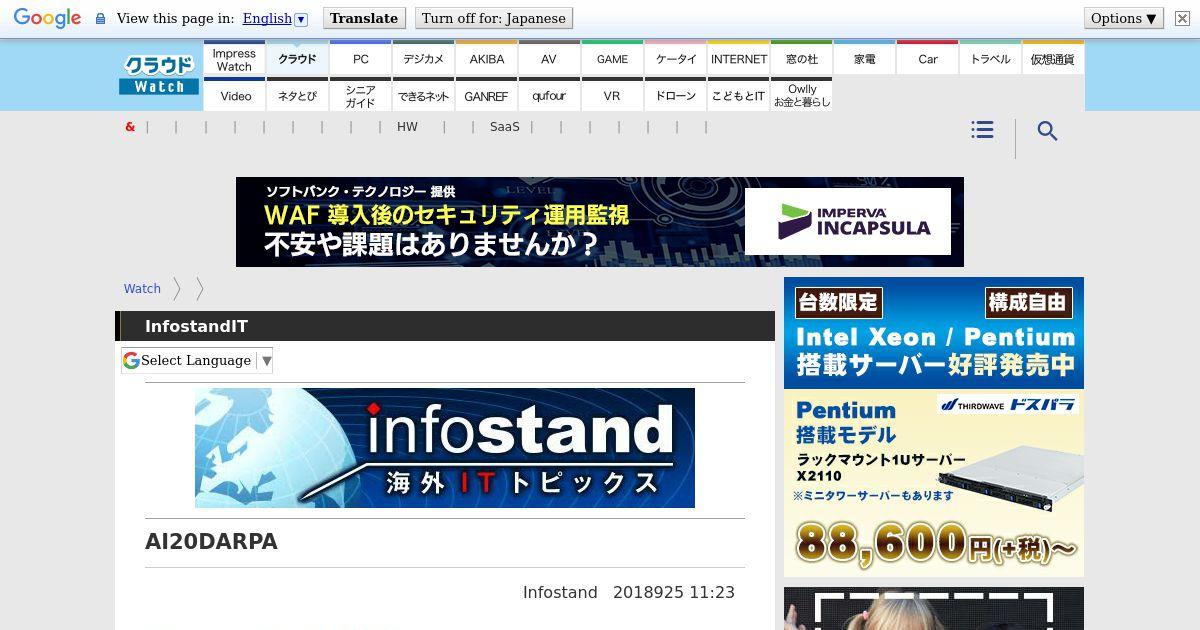Click the Translate button
Screen dimensions: 1200x630
coord(363,18)
